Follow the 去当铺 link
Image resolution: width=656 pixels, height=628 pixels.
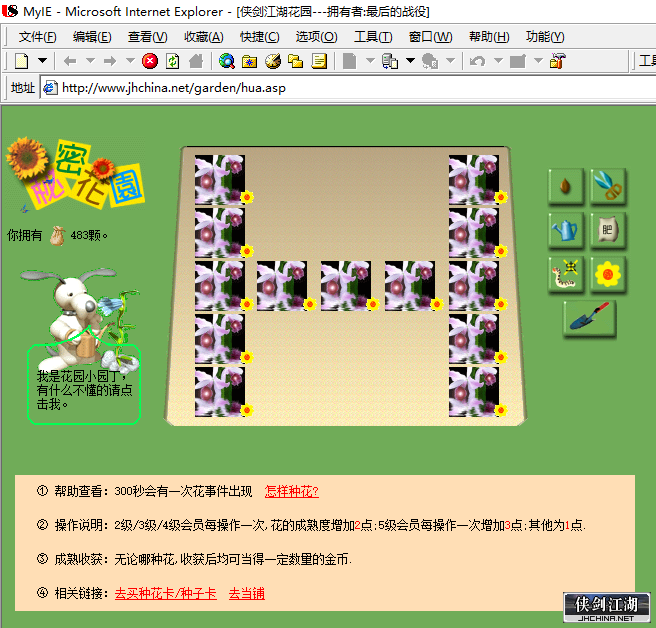tap(246, 594)
